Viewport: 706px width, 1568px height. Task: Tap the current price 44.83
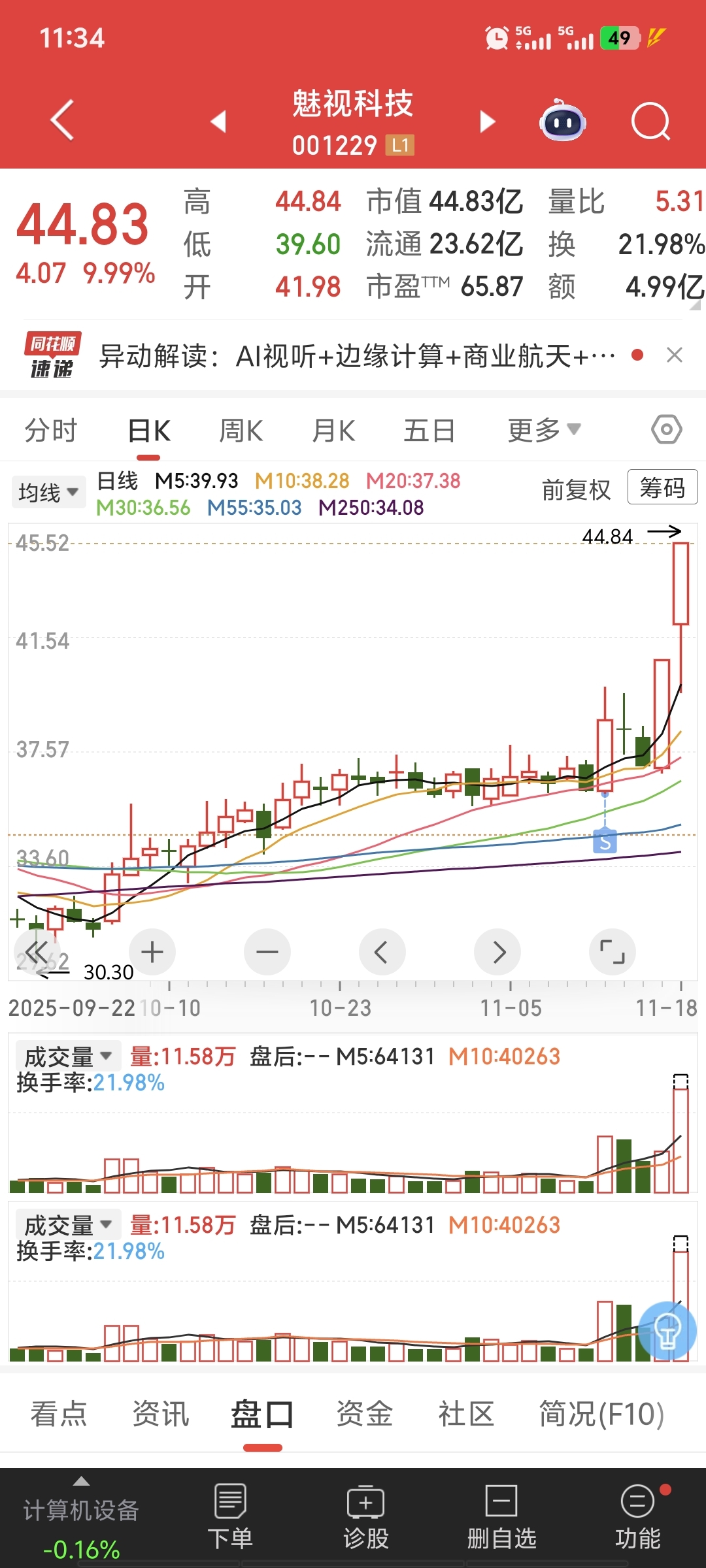click(83, 224)
